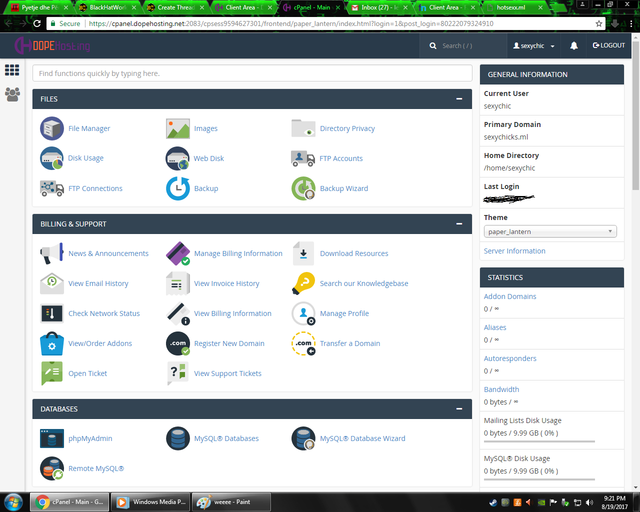640x512 pixels.
Task: Open Windows Media Player from taskbar
Action: pyautogui.click(x=150, y=502)
